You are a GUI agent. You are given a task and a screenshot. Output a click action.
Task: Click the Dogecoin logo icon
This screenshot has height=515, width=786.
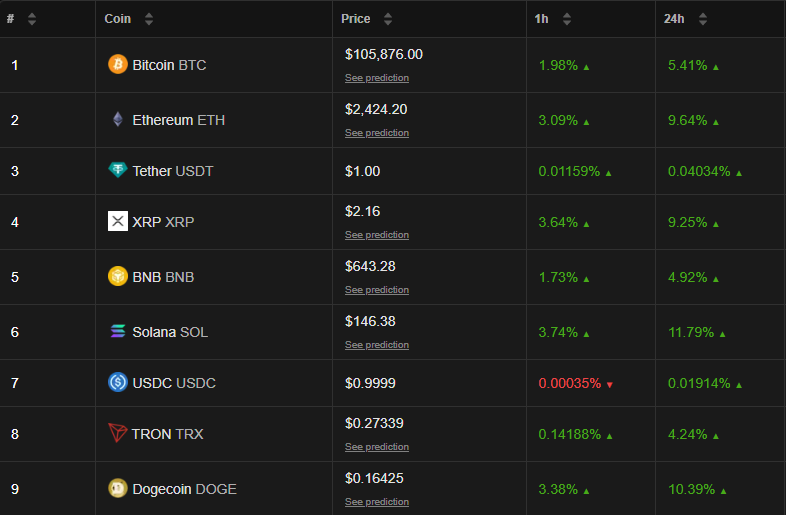118,488
